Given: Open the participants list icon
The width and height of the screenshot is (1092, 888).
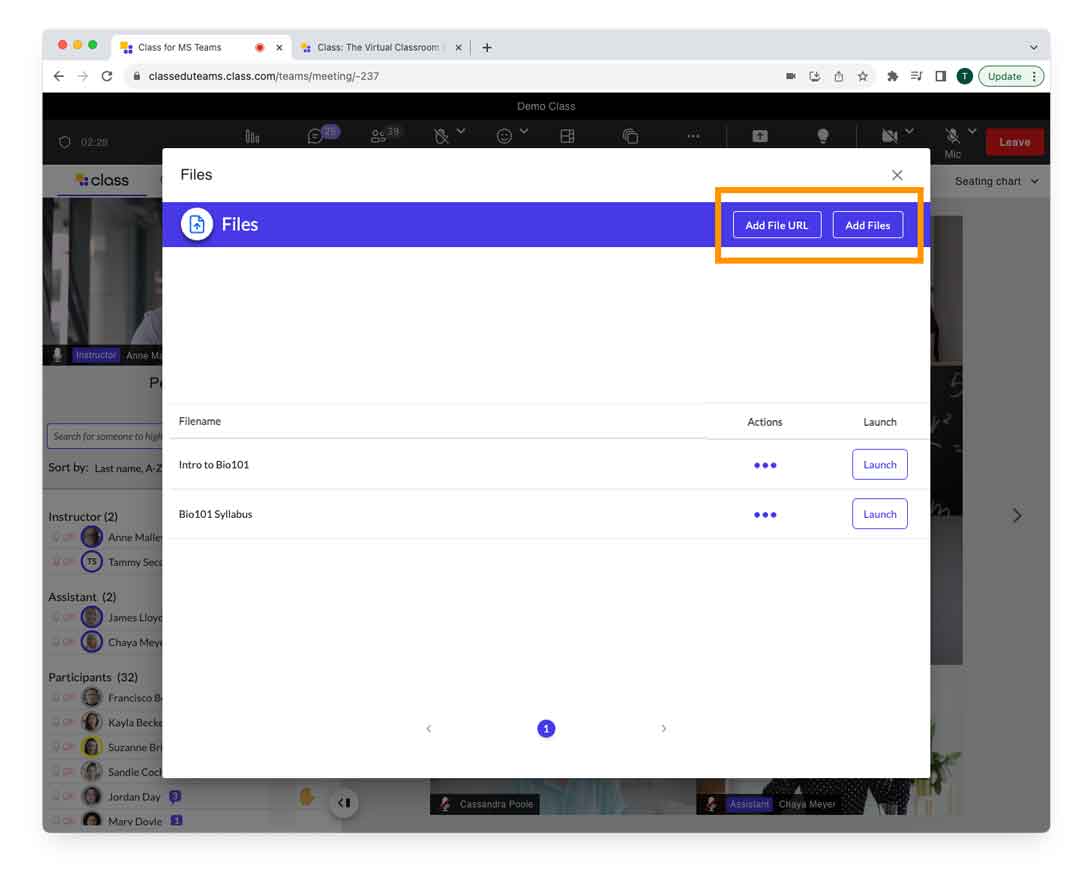Looking at the screenshot, I should (x=378, y=137).
